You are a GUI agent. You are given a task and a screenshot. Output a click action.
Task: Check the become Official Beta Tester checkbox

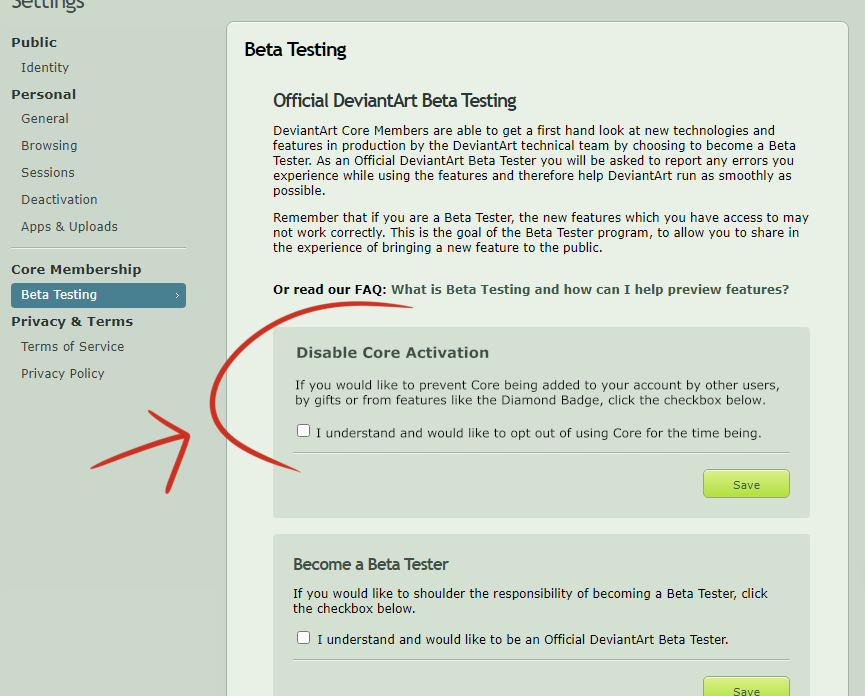tap(303, 638)
